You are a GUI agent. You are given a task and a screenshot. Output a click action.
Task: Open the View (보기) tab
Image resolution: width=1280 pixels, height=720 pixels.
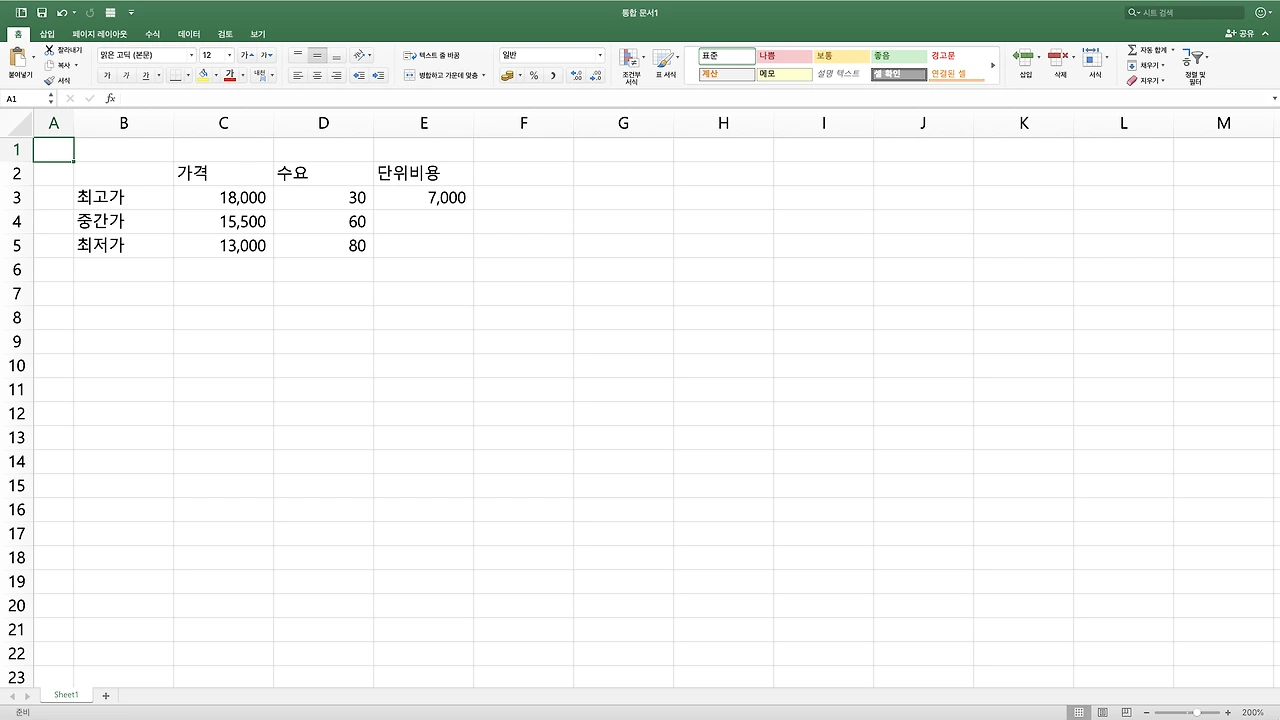click(258, 34)
